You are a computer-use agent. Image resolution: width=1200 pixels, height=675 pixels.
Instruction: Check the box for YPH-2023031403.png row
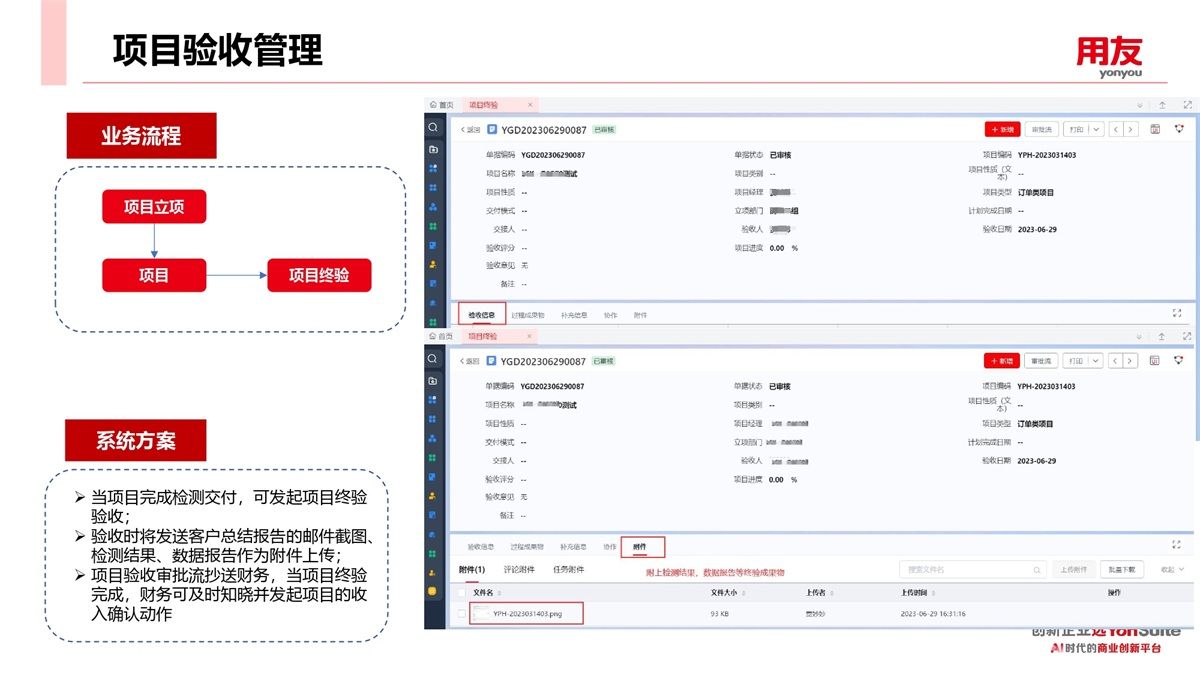click(x=461, y=614)
